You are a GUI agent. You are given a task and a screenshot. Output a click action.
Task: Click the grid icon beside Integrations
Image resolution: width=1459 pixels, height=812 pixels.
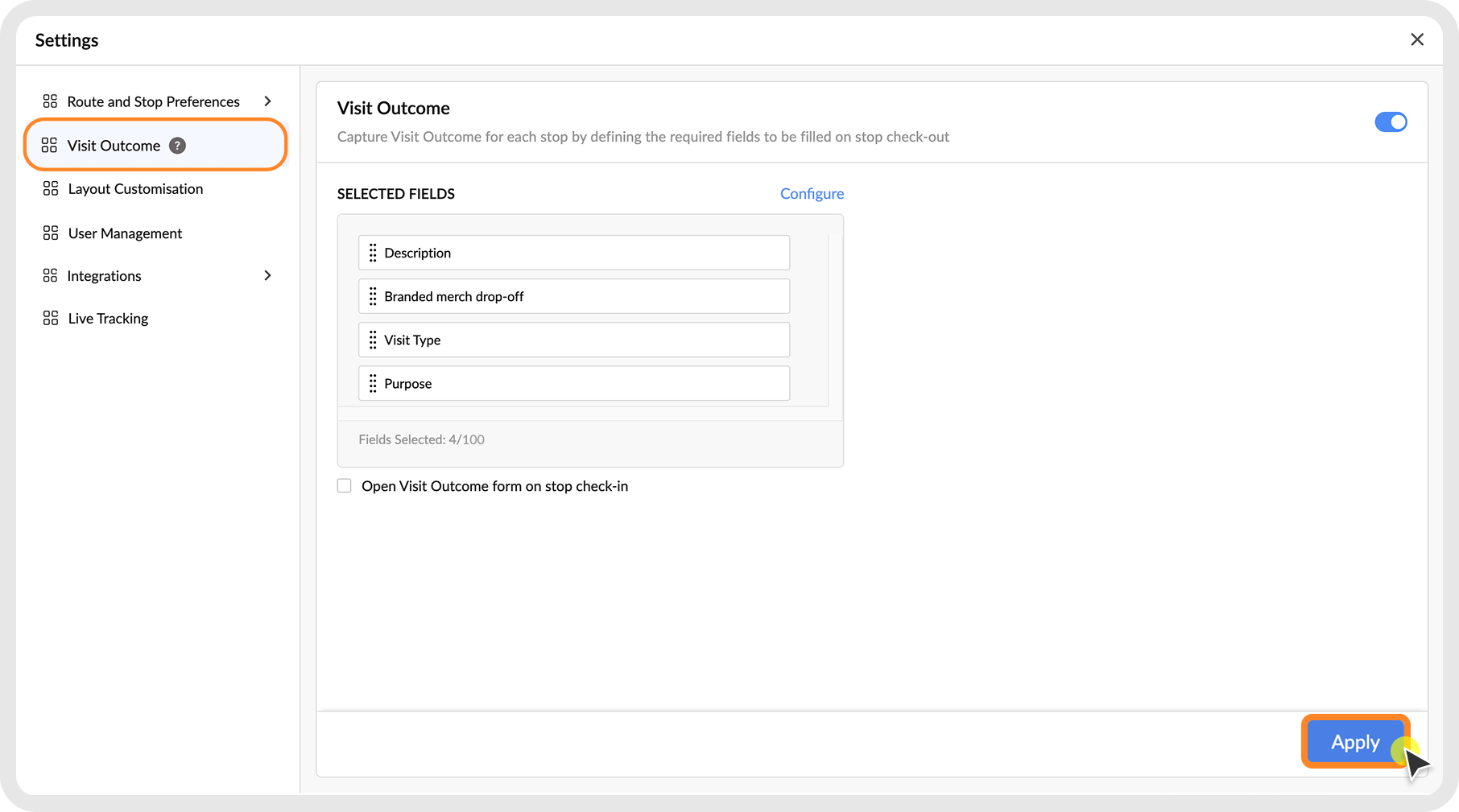click(x=51, y=275)
